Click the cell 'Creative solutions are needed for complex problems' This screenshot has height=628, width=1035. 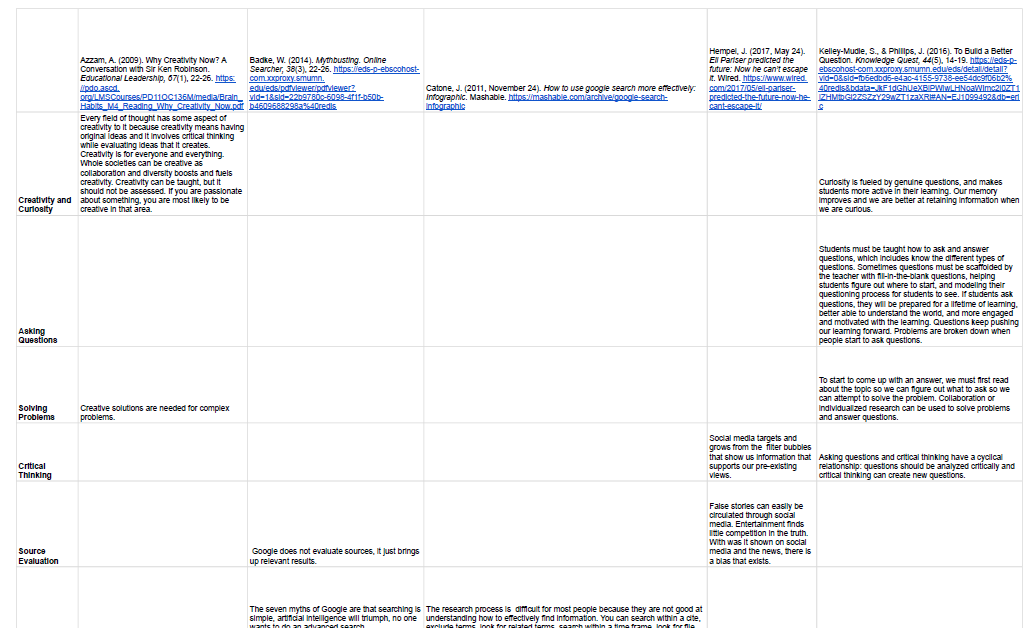point(162,385)
